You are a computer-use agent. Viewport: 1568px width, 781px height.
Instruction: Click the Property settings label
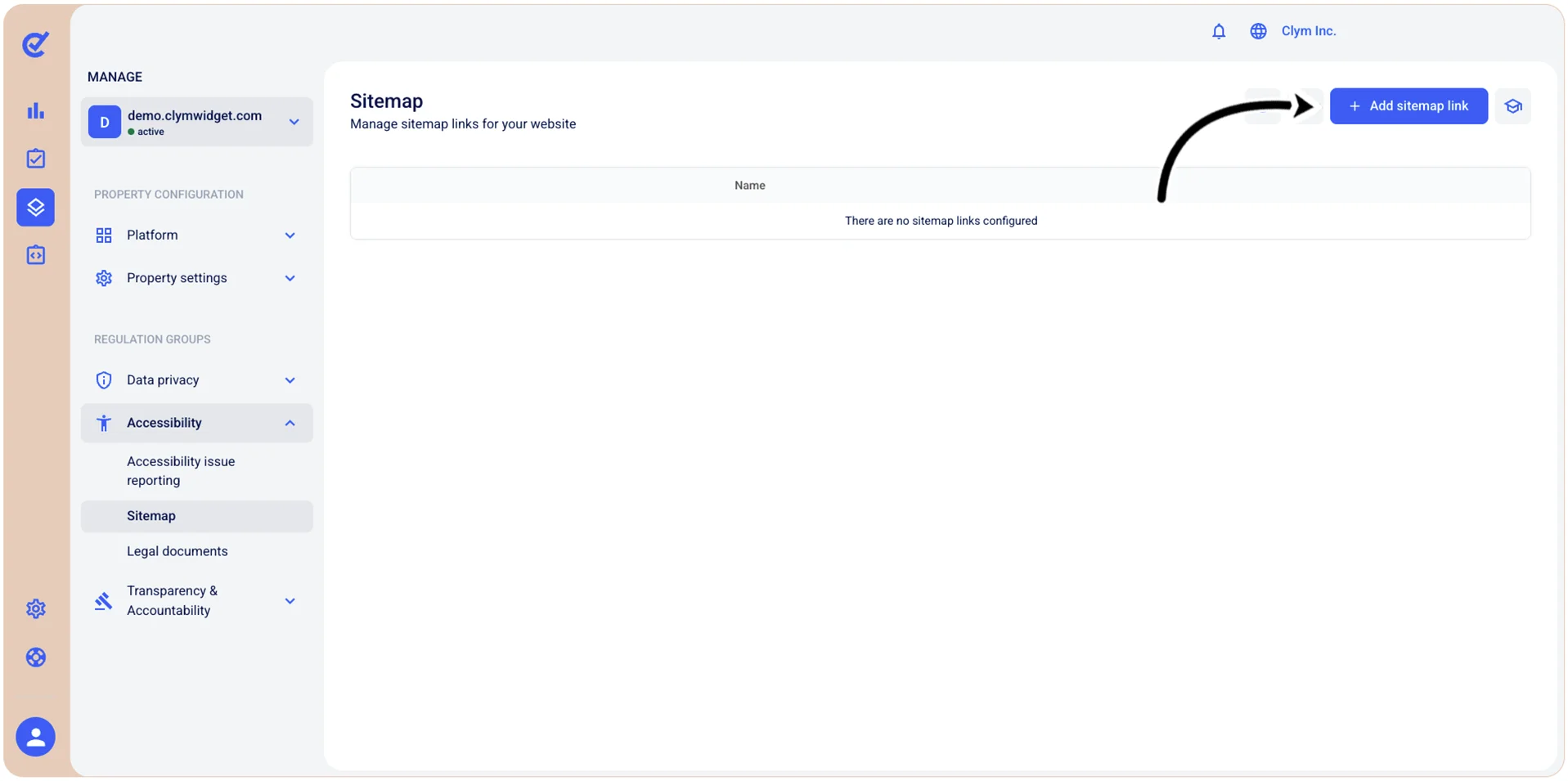click(x=177, y=278)
